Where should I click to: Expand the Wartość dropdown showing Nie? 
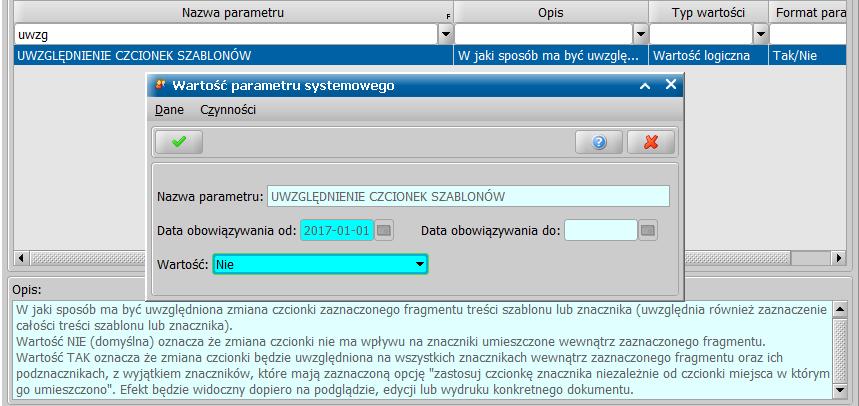point(420,265)
